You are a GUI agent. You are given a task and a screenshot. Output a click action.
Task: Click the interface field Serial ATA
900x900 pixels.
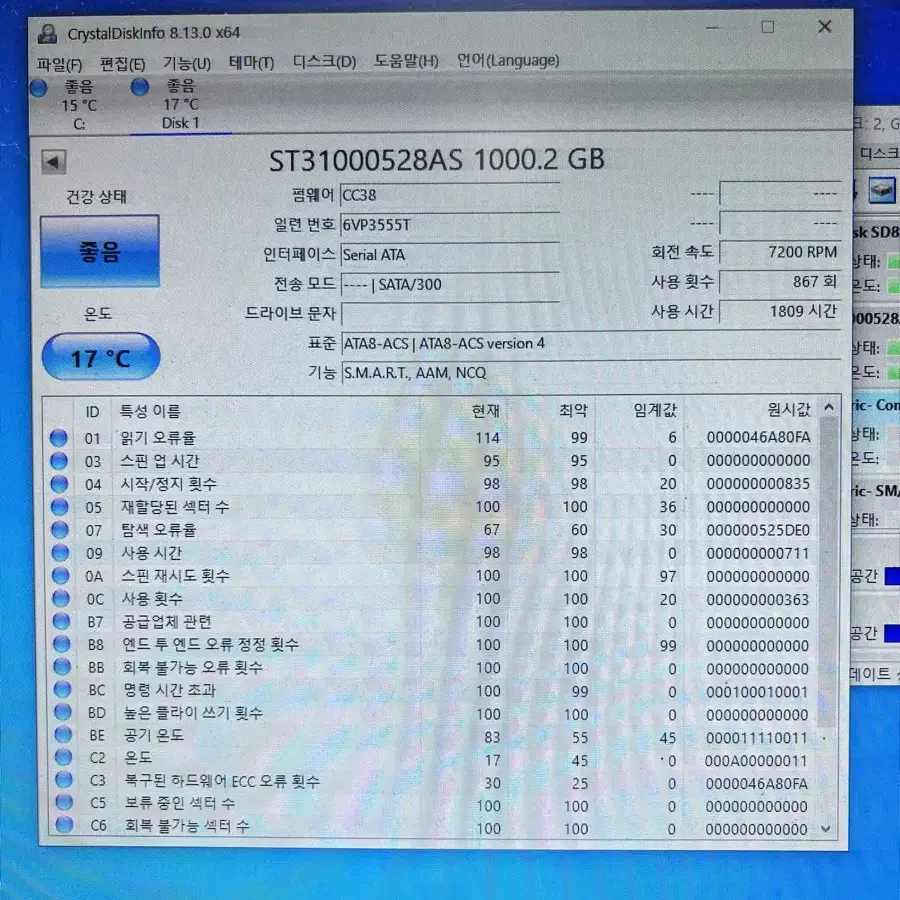point(449,255)
